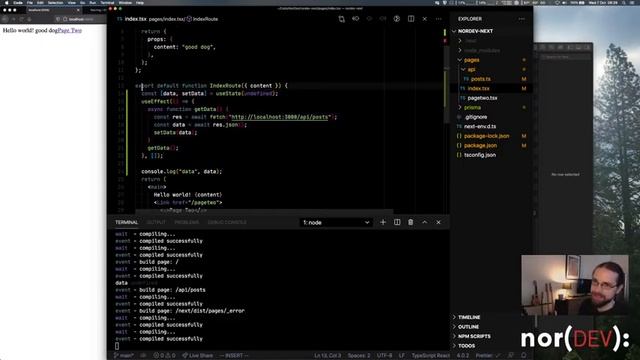Switch to the OUTPUT panel tab
The width and height of the screenshot is (640, 360).
pos(156,222)
